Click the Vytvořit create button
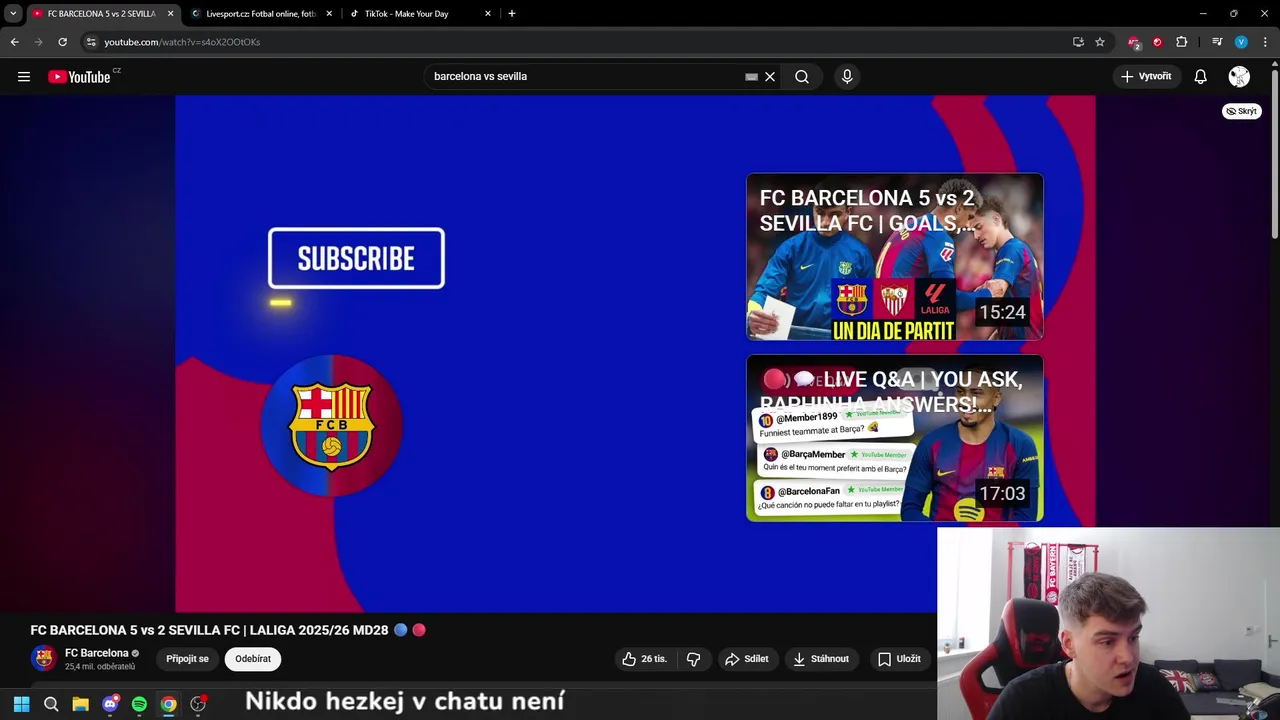 pyautogui.click(x=1146, y=77)
